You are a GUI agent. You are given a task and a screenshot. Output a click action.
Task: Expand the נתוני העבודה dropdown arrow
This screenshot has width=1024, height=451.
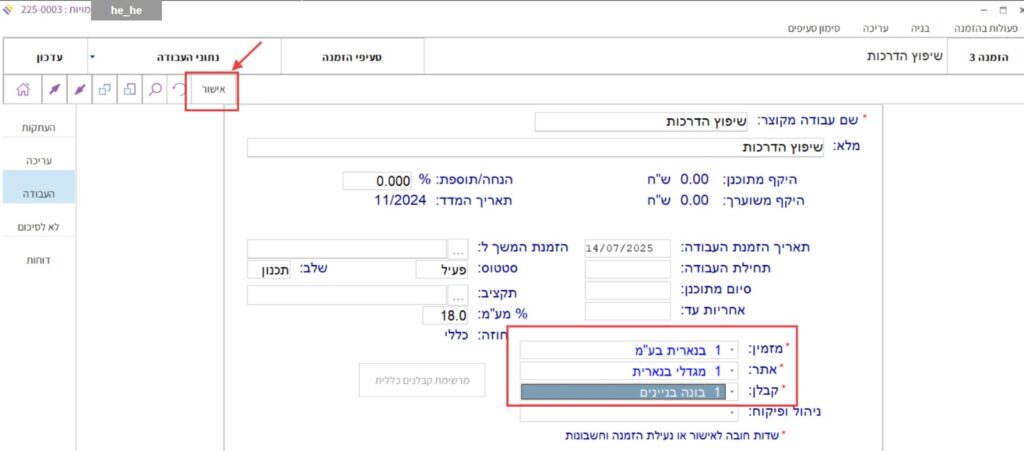[x=92, y=57]
